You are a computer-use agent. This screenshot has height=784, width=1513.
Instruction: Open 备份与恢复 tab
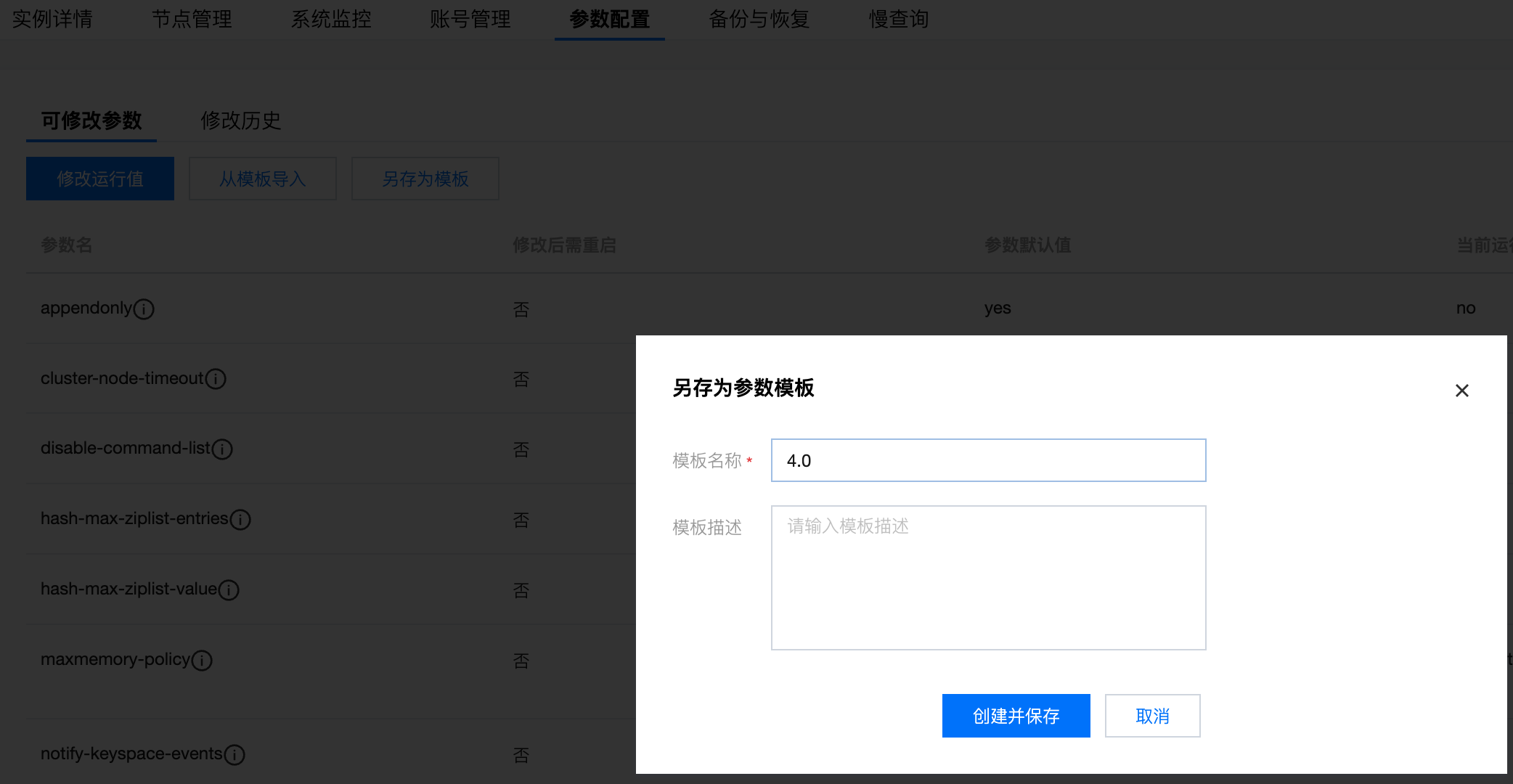click(759, 19)
